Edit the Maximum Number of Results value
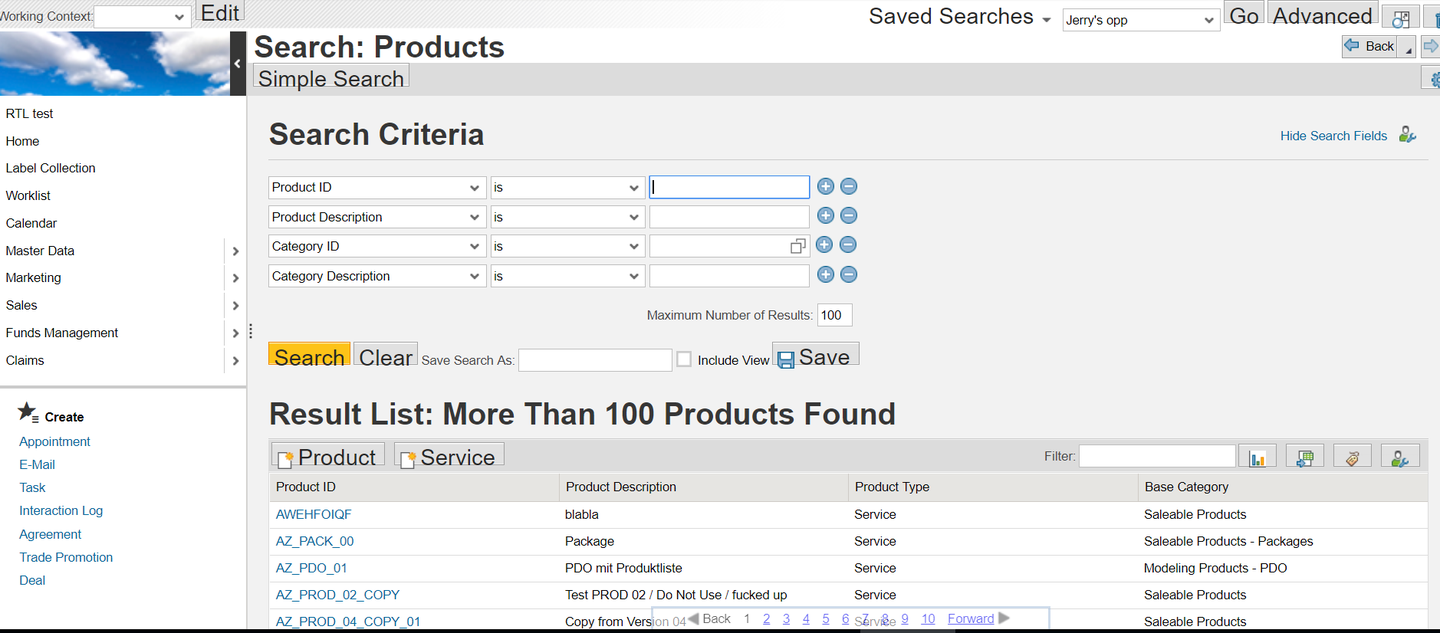This screenshot has height=633, width=1440. pyautogui.click(x=834, y=314)
